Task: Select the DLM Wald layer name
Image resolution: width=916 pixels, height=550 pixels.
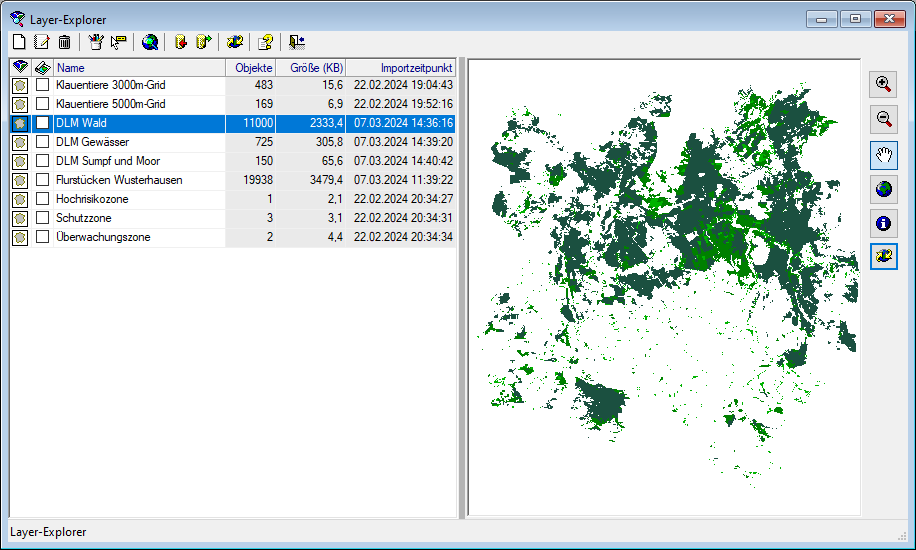Action: coord(81,123)
